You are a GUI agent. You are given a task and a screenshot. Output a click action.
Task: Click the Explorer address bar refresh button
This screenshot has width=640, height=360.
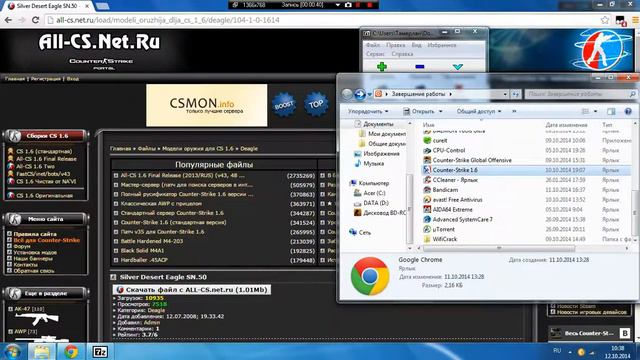coord(516,94)
